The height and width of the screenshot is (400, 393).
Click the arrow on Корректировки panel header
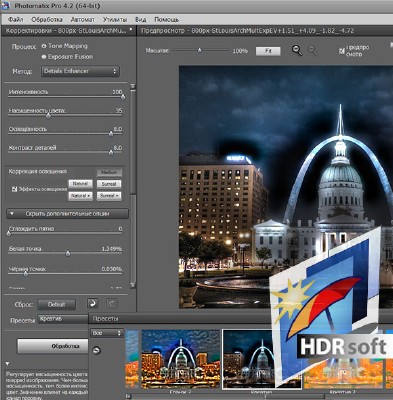pyautogui.click(x=131, y=30)
